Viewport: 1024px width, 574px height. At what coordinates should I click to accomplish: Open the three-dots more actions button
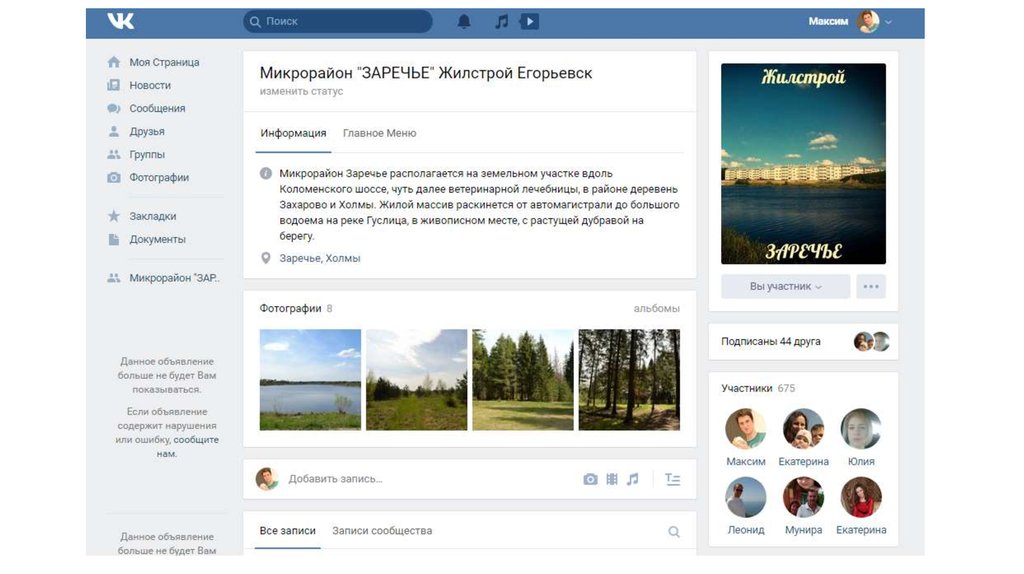[871, 286]
